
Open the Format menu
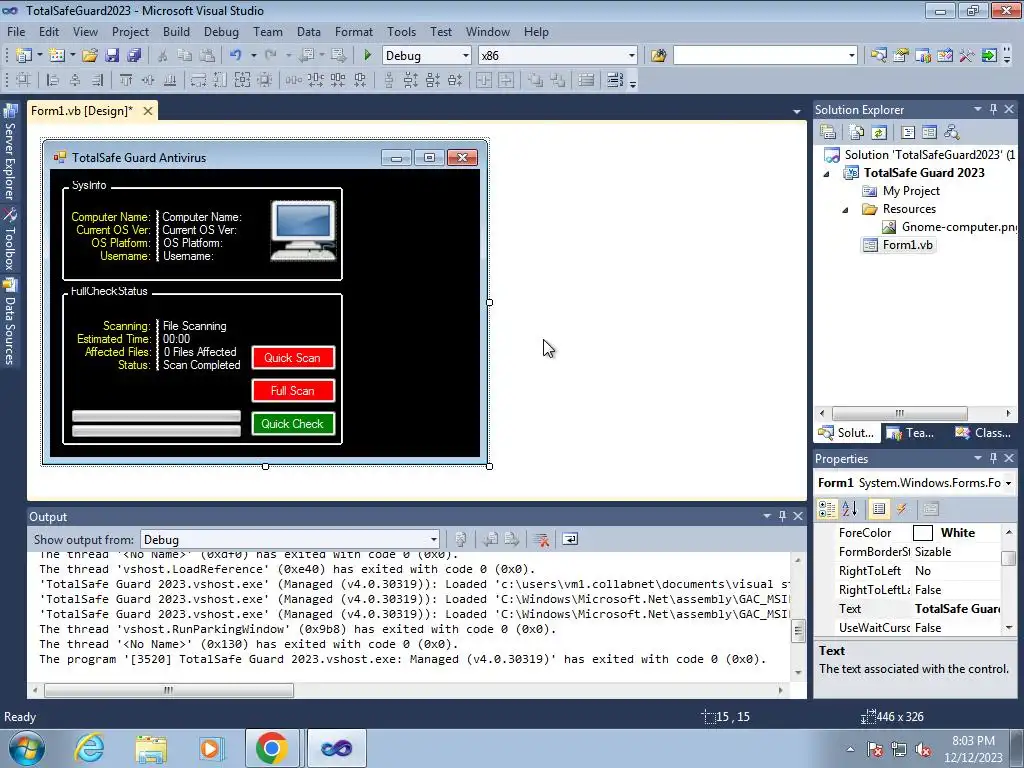point(353,31)
